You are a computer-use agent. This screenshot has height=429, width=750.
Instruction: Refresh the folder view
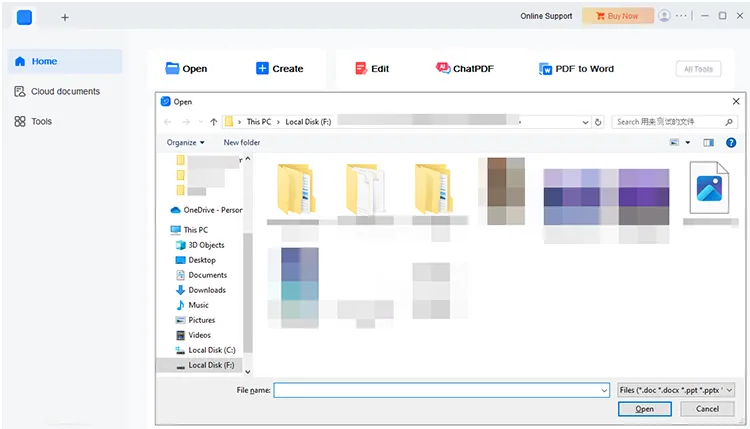598,122
